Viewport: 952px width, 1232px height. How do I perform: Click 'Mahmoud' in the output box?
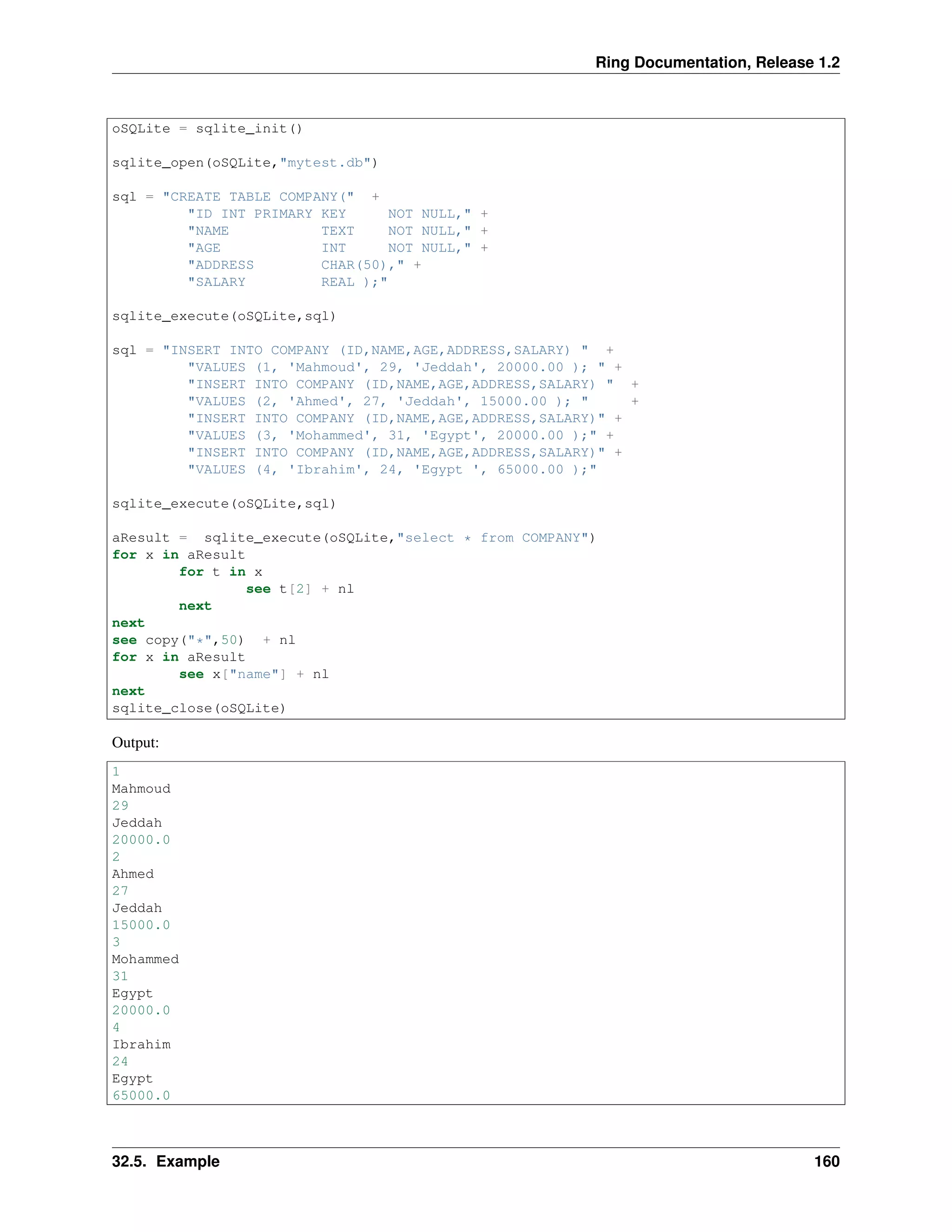point(141,788)
